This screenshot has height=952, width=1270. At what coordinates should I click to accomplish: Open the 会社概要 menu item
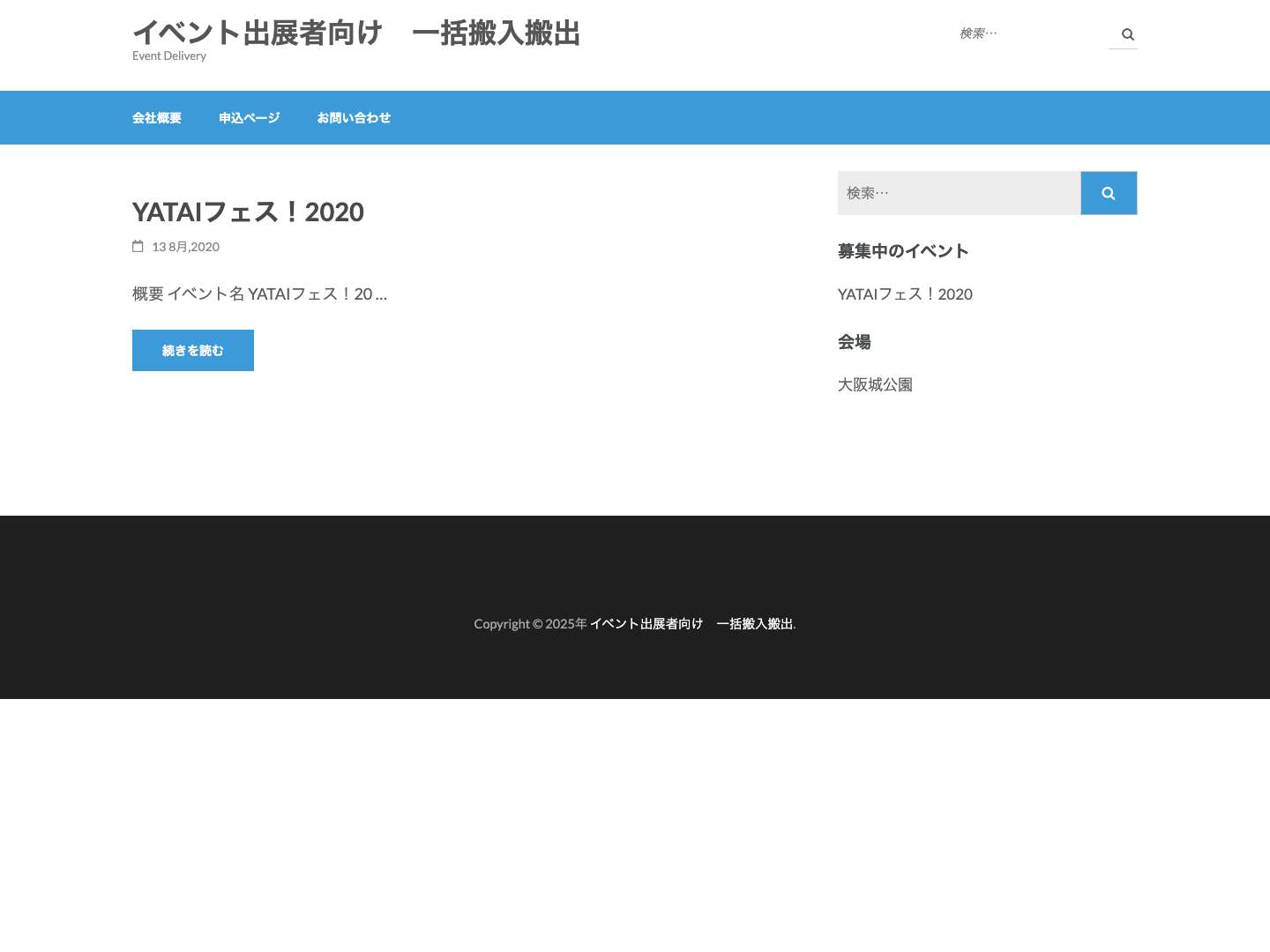click(x=156, y=117)
